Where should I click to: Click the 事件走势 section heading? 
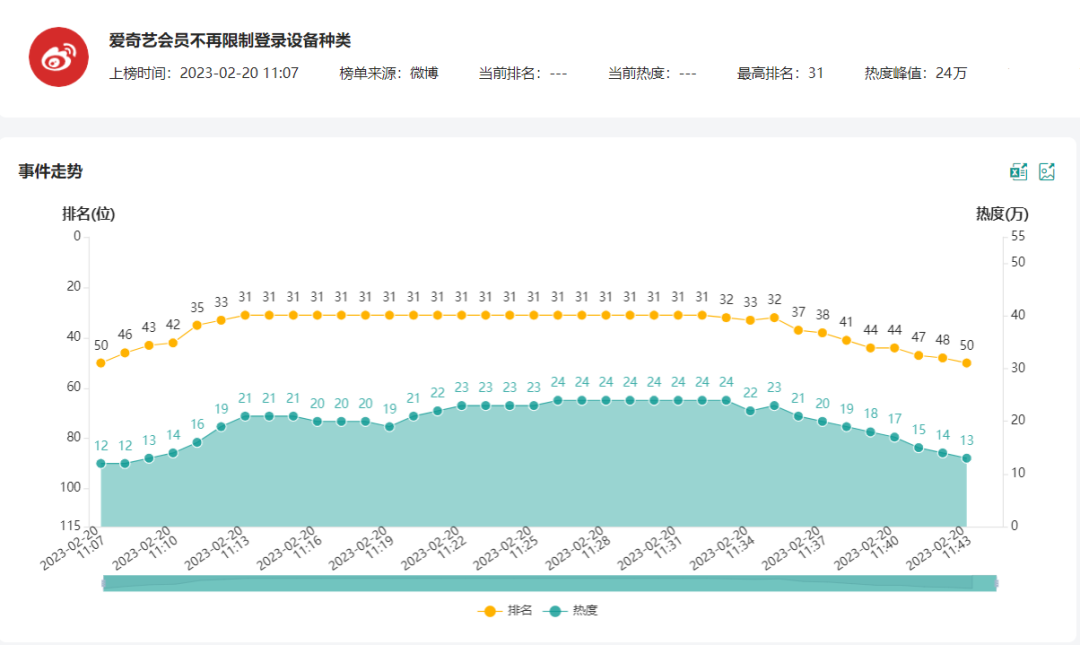(50, 172)
